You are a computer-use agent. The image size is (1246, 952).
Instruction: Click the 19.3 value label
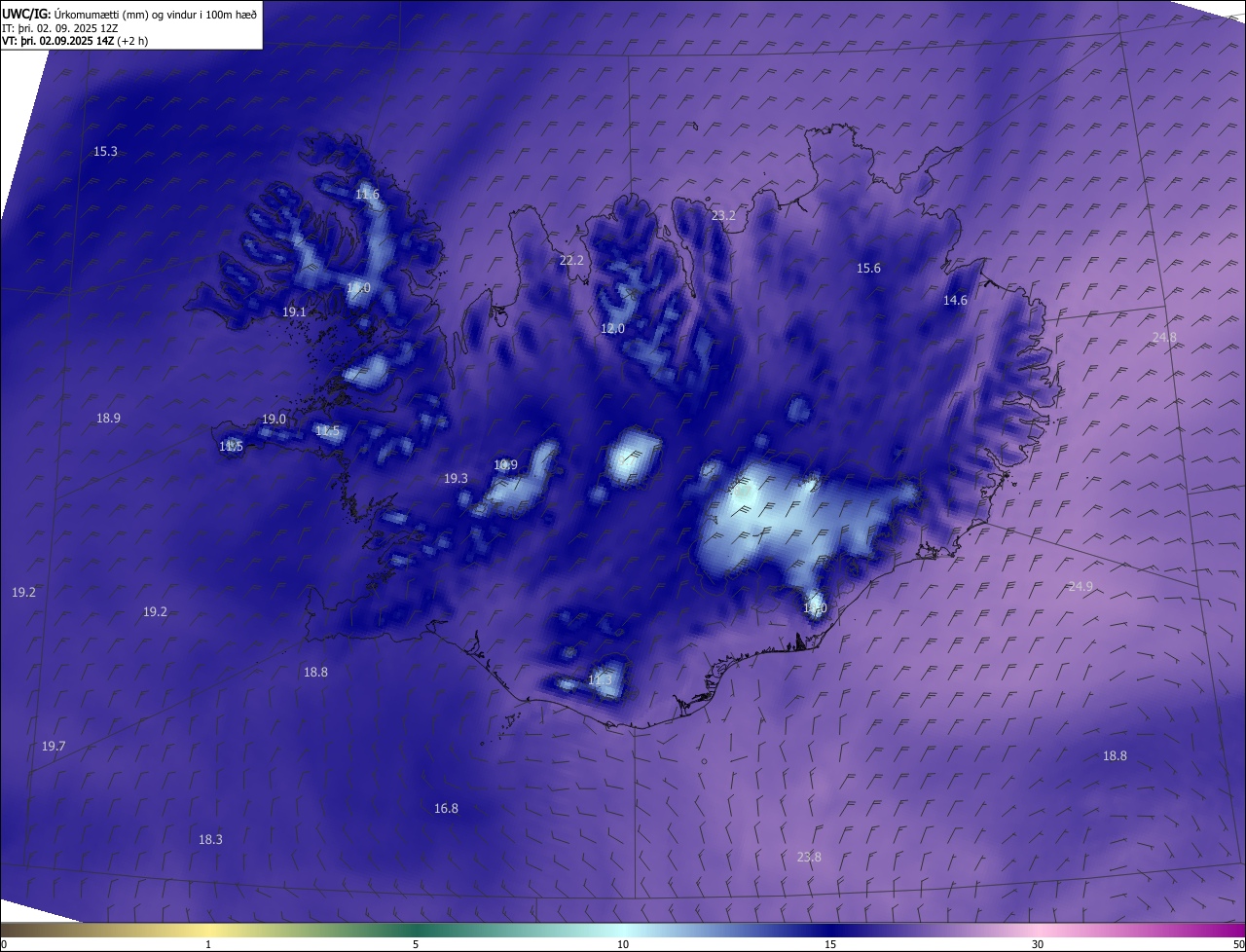coord(456,478)
